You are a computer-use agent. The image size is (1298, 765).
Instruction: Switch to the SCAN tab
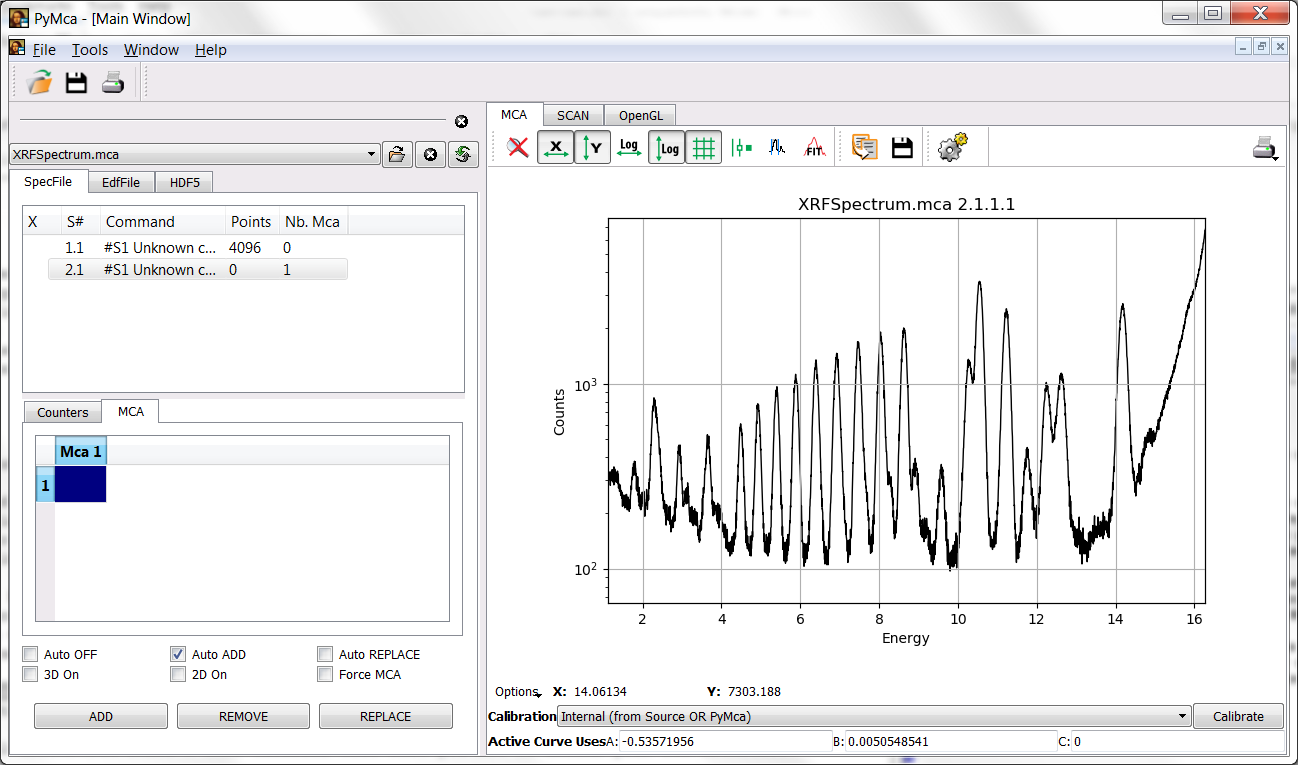point(573,115)
